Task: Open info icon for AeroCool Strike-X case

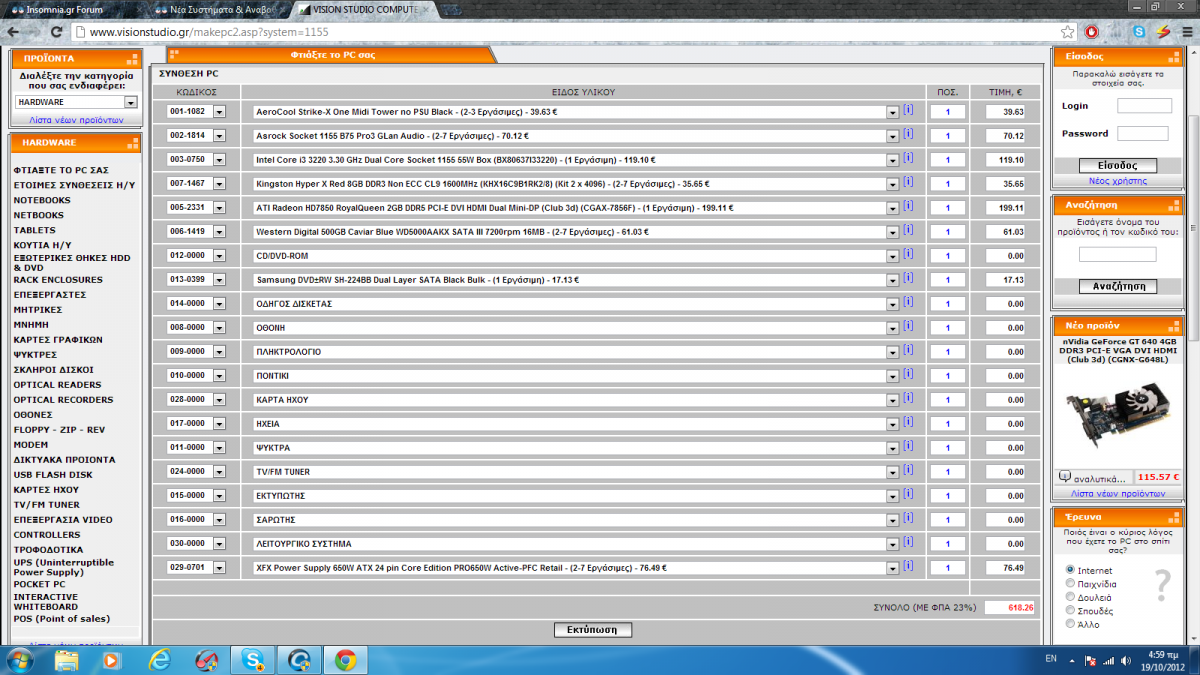Action: (x=908, y=109)
